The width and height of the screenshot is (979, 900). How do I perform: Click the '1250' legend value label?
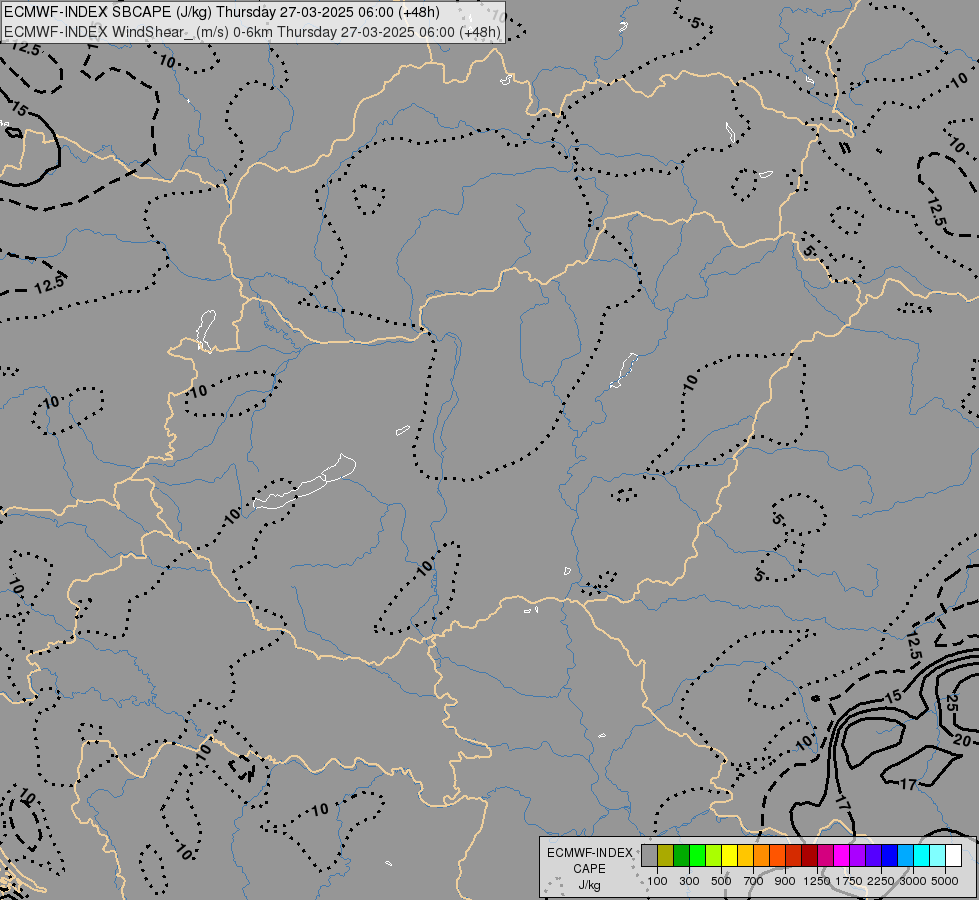tap(817, 881)
